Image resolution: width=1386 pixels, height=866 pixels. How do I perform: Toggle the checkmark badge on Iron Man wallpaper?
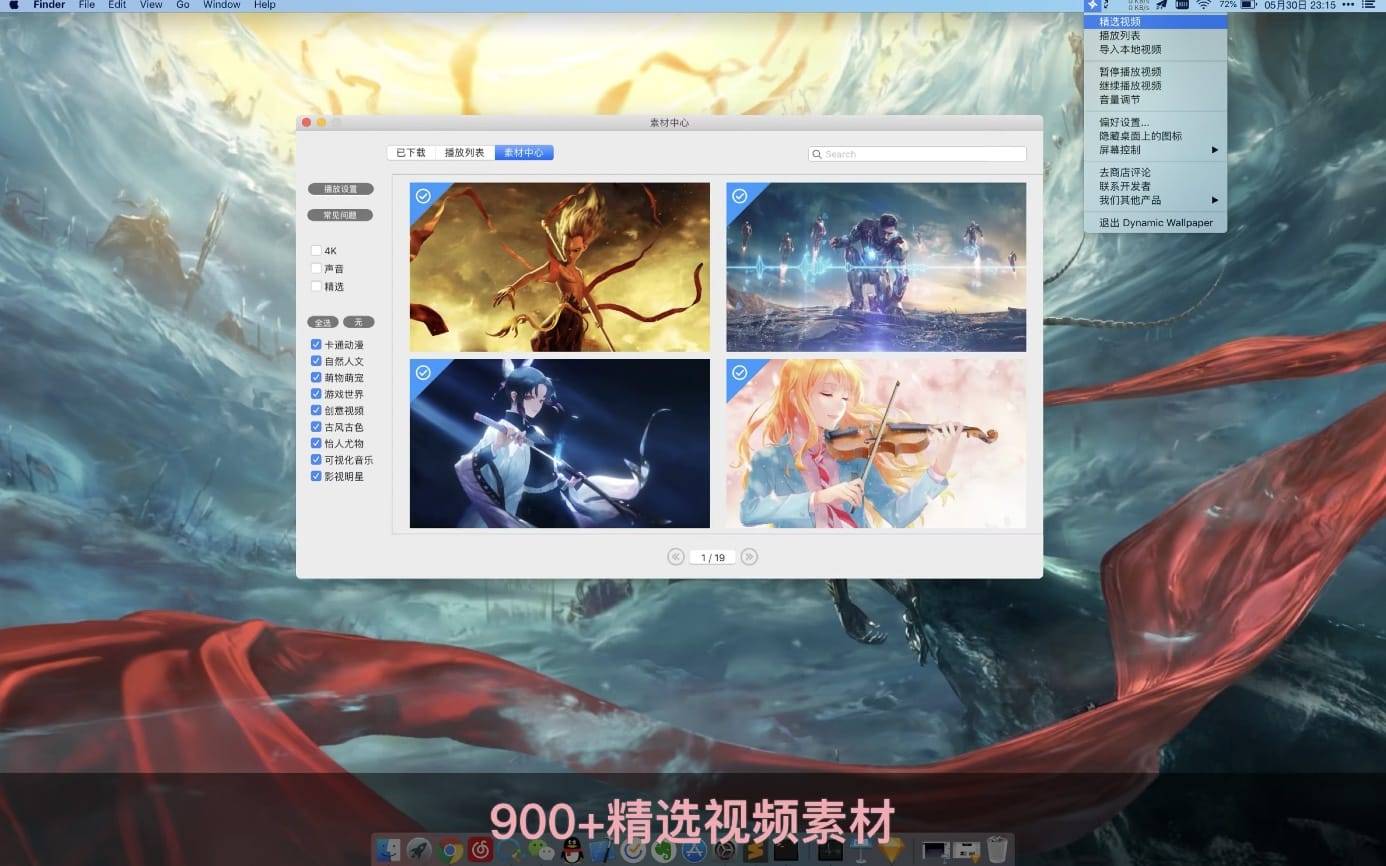click(739, 196)
